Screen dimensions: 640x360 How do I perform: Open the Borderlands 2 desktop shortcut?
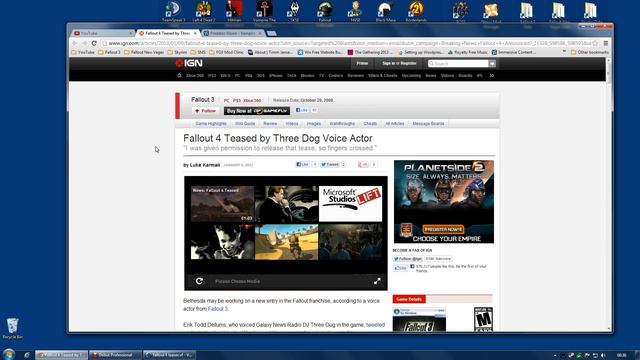416,11
